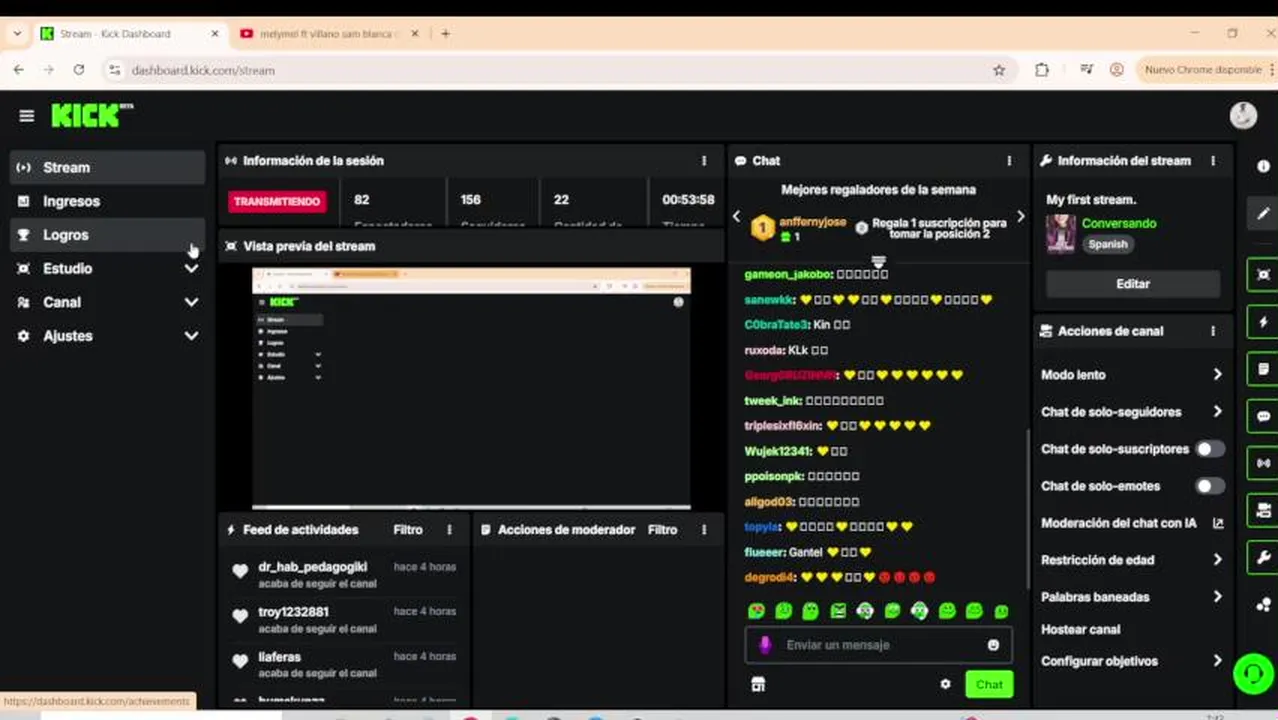Open Chrome extensions puzzle icon
Screen dimensions: 1278x720
[1042, 70]
